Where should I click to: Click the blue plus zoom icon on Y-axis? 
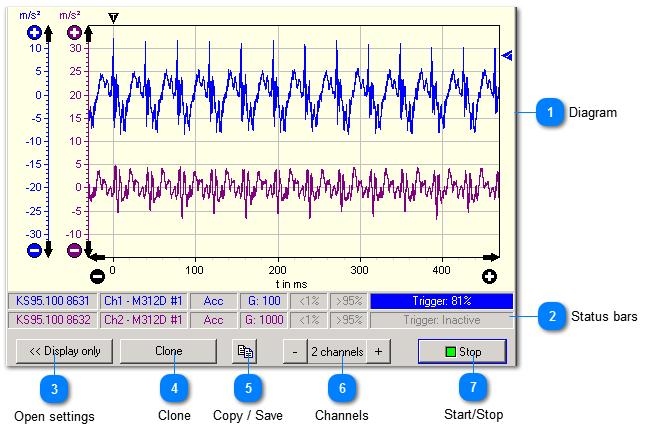[x=34, y=33]
